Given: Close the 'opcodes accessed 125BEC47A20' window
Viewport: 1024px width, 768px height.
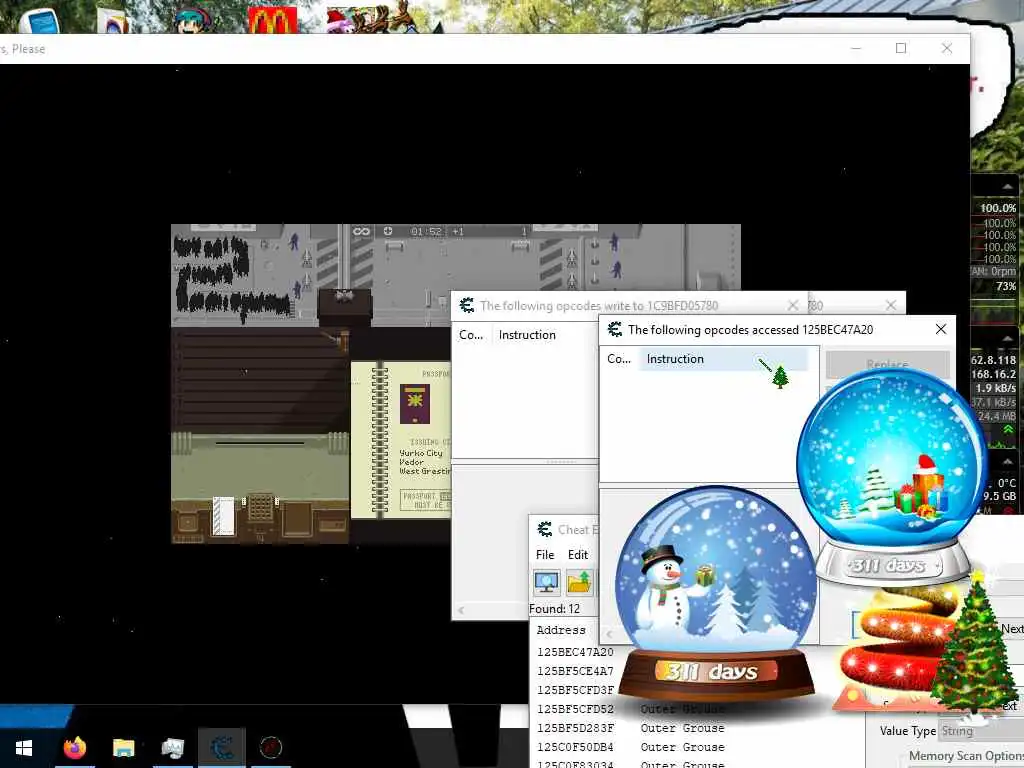Looking at the screenshot, I should click(x=940, y=329).
